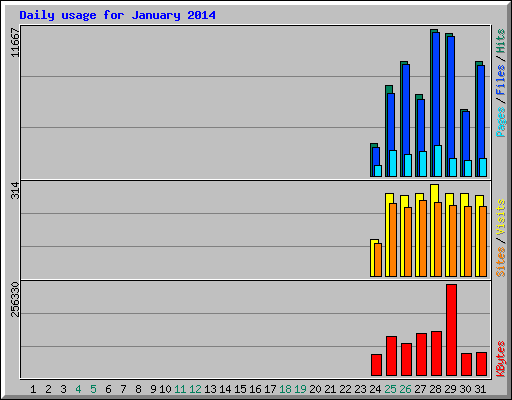
Task: Click day 31 on the x-axis
Action: 480,389
